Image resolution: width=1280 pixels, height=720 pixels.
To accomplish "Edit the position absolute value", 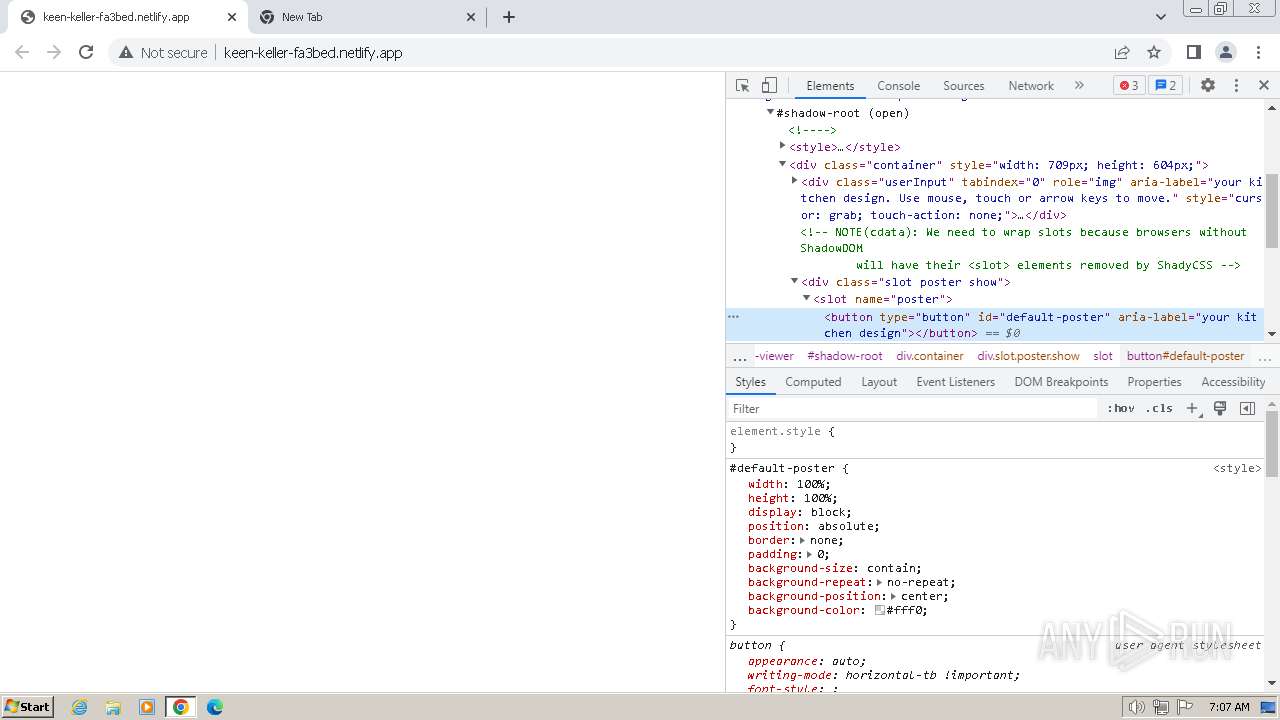I will click(x=845, y=526).
